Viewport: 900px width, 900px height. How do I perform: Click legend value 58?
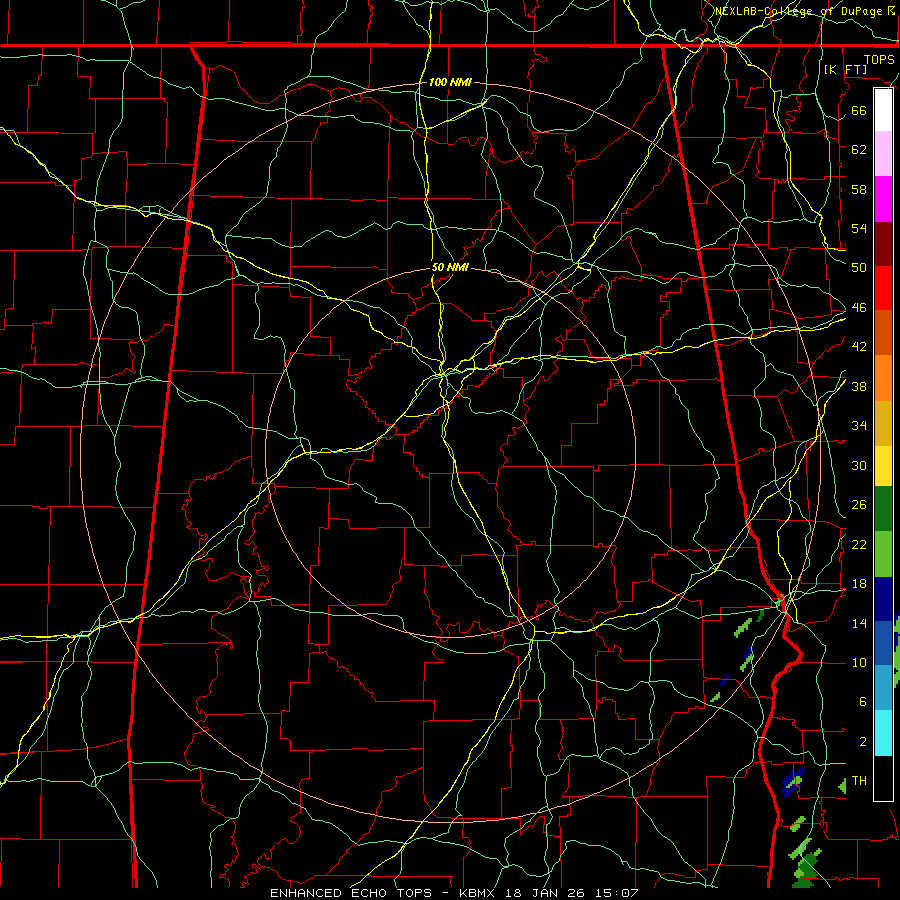tap(859, 189)
